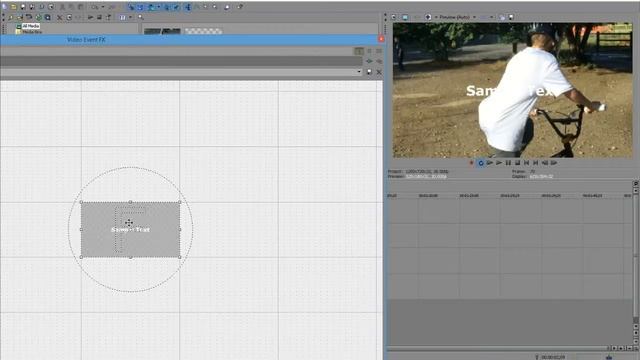The width and height of the screenshot is (640, 360).
Task: Open Project Video Properties in preview toolbar
Action: pos(393,17)
